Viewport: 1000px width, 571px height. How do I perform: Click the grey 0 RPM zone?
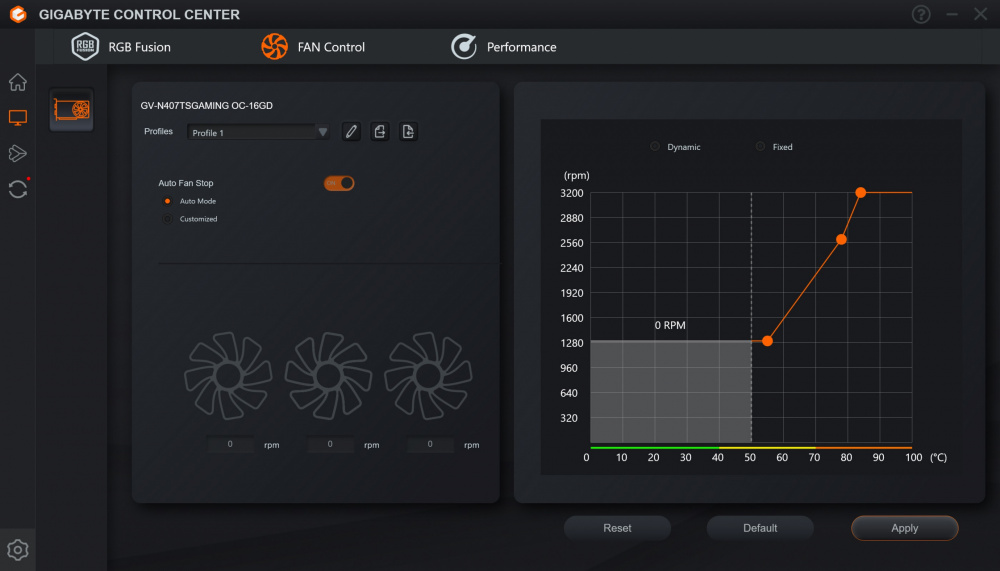click(x=670, y=392)
